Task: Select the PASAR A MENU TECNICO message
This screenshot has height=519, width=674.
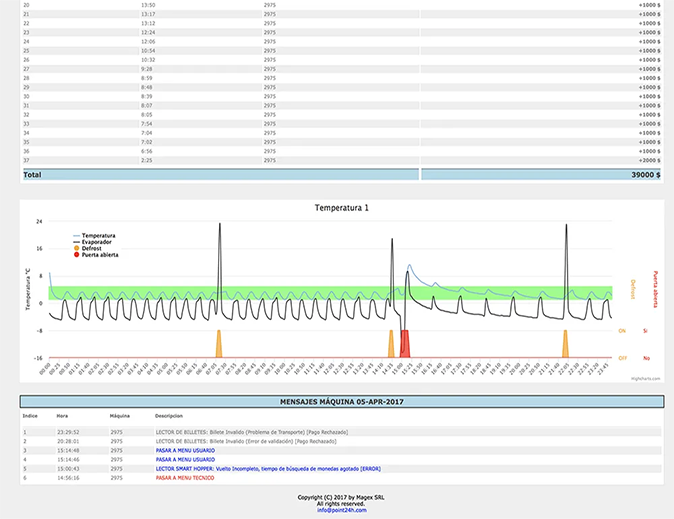Action: 183,476
